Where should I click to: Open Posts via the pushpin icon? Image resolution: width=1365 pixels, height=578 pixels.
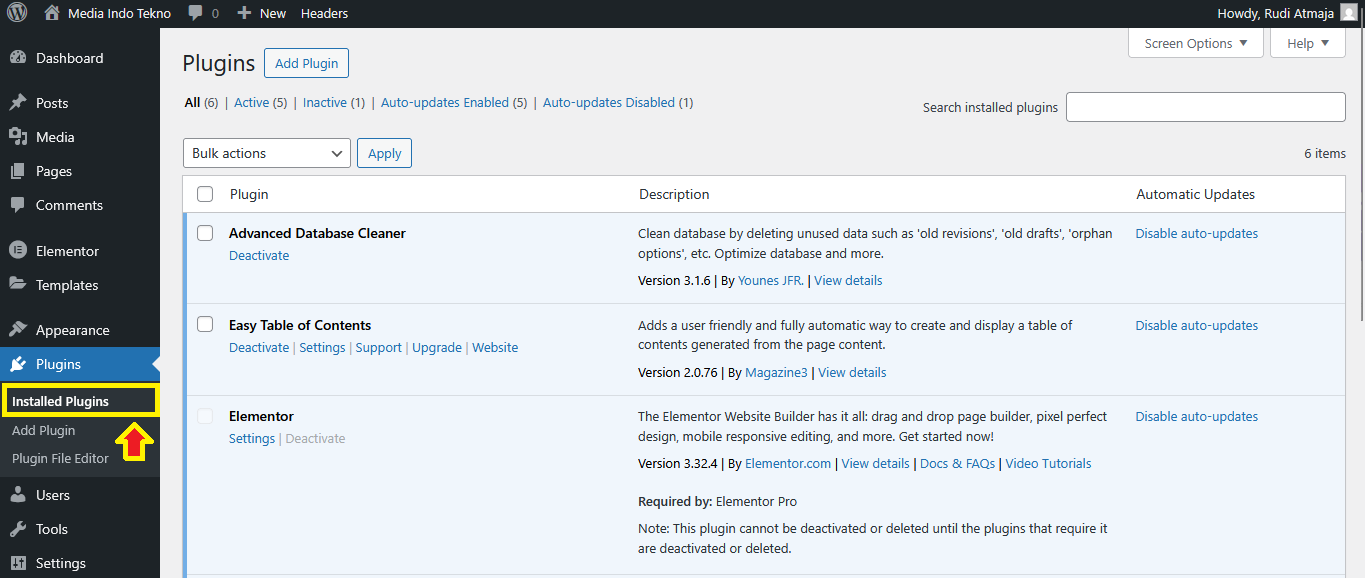(17, 103)
